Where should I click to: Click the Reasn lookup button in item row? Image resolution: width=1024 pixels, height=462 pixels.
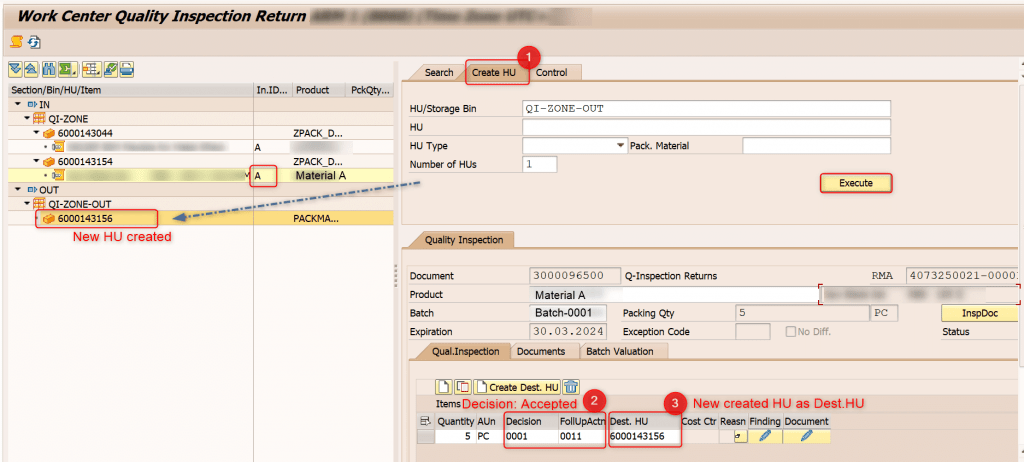pos(740,437)
